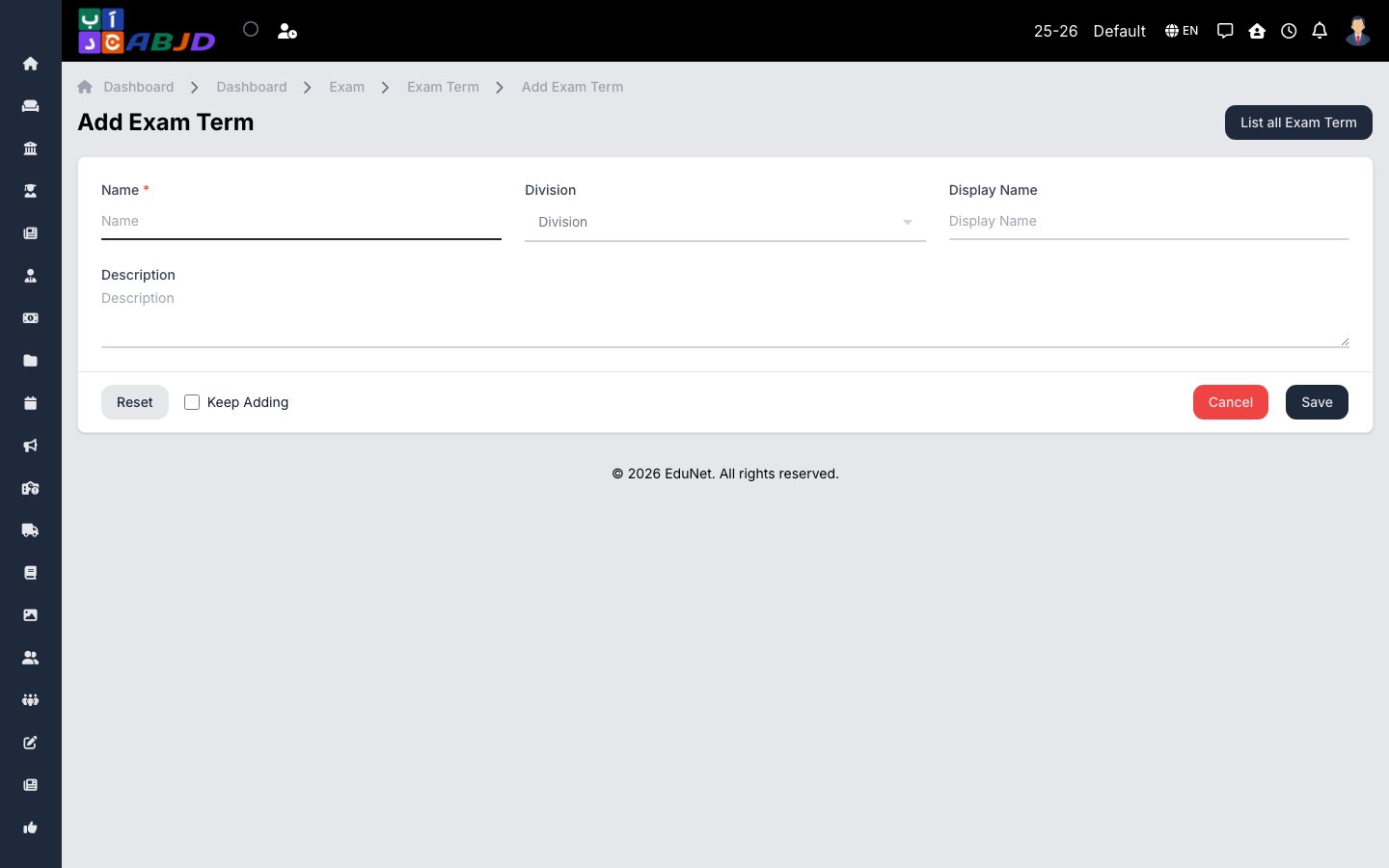Open the book library sidebar icon

[x=30, y=573]
